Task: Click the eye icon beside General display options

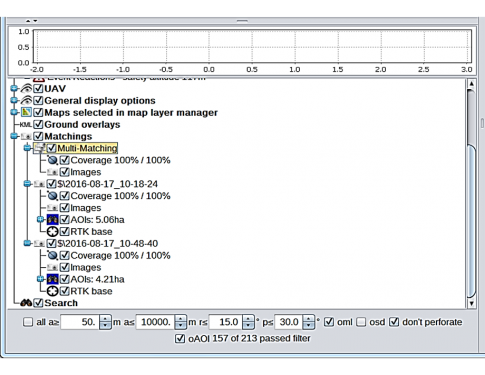Action: 26,101
